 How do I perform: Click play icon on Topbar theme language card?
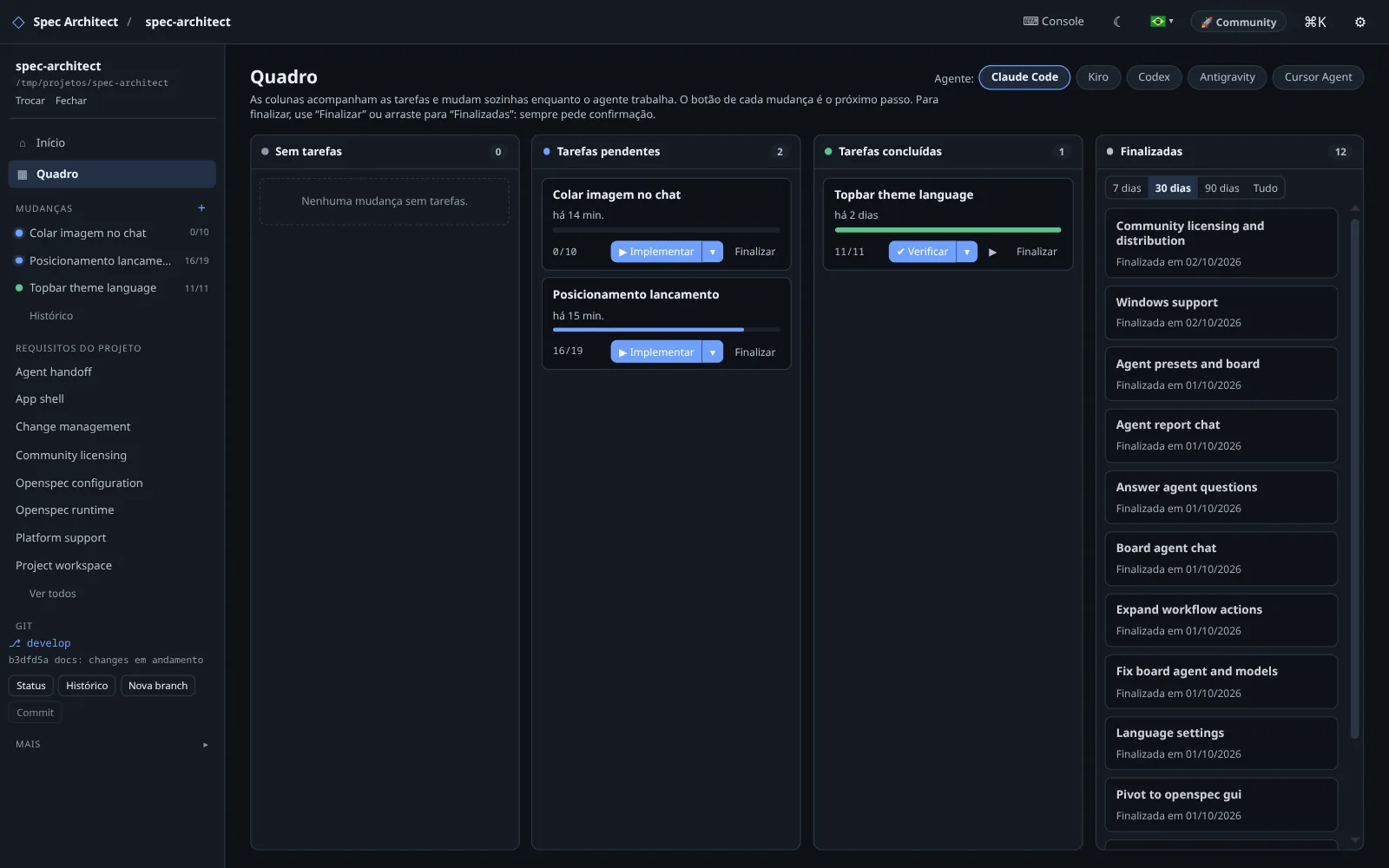click(992, 252)
